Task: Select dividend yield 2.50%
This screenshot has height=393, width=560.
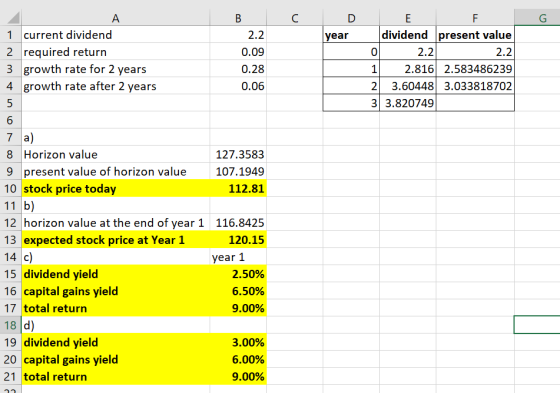Action: pos(238,274)
